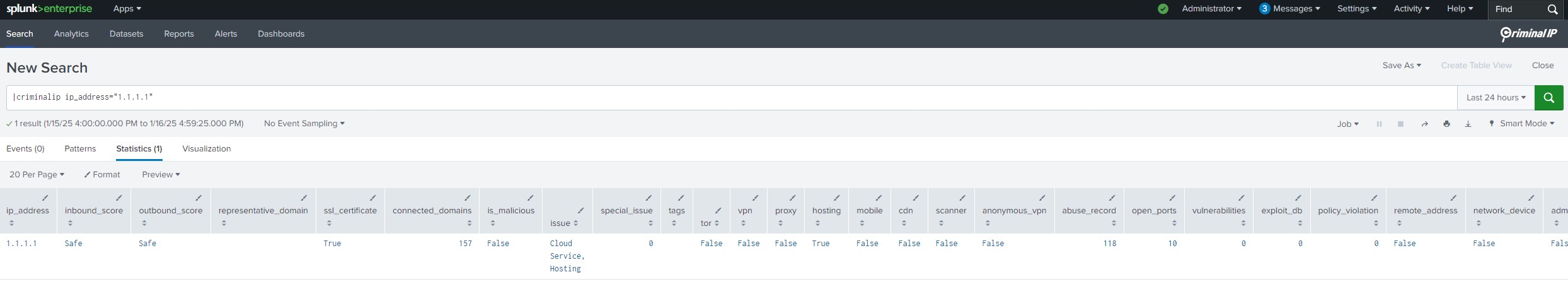This screenshot has height=284, width=1568.
Task: Change Smart Mode search mode
Action: (1521, 124)
